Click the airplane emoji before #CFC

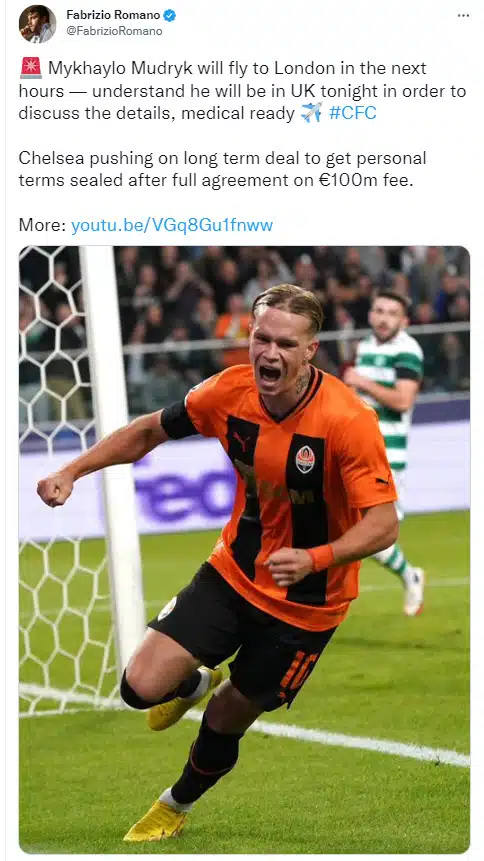[311, 113]
